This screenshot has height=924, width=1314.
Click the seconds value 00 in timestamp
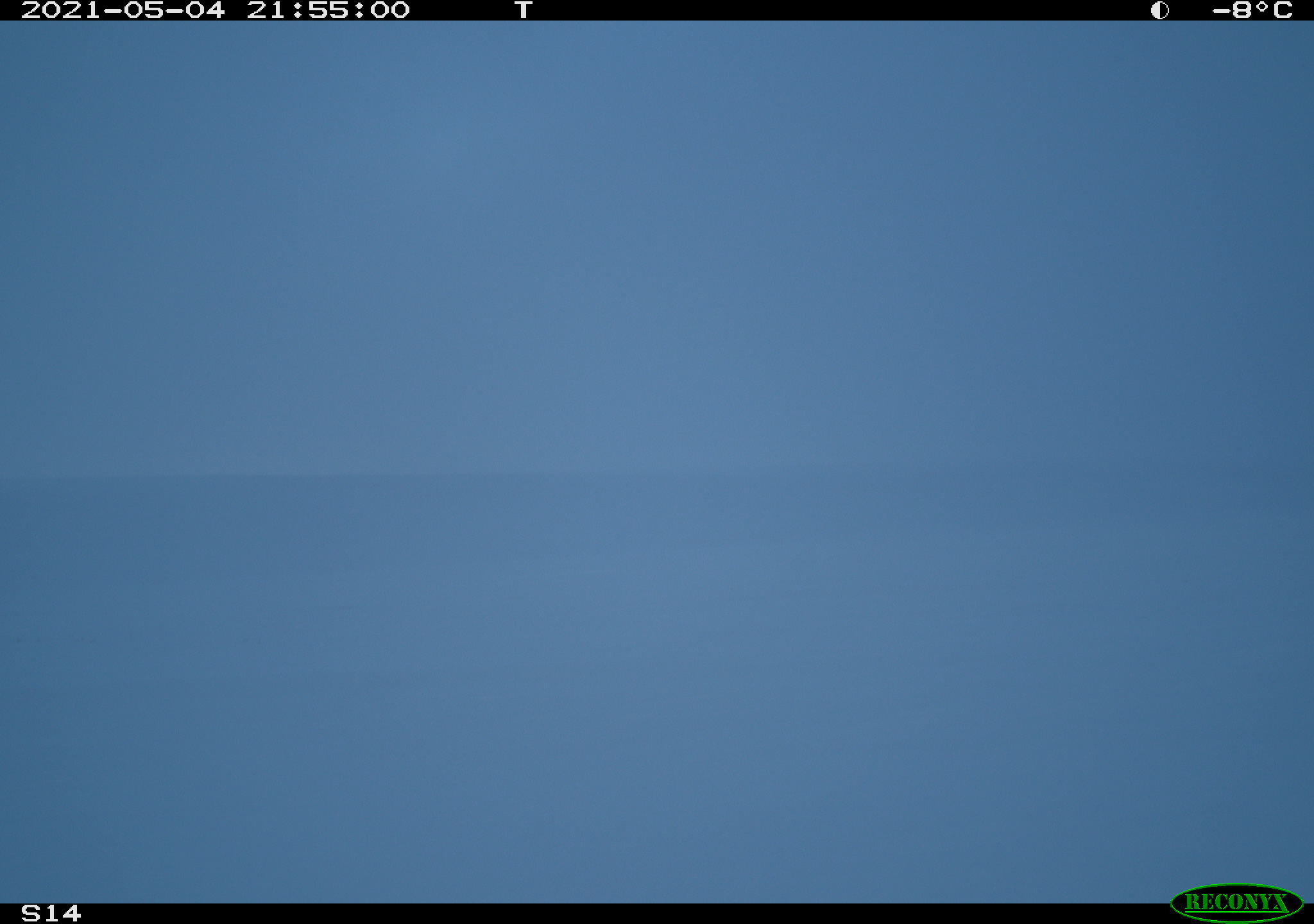(389, 10)
